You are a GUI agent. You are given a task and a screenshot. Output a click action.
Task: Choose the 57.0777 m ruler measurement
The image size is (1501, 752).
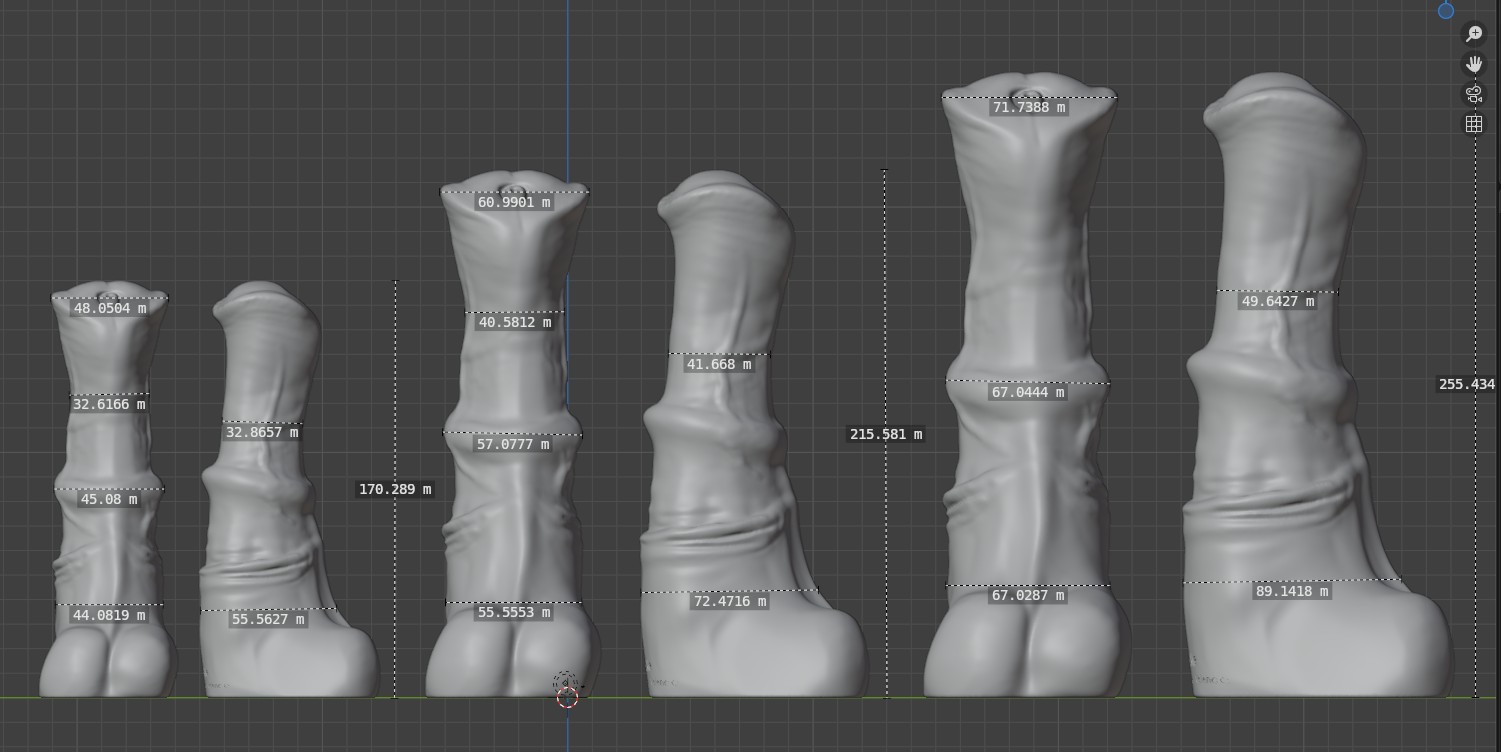pos(514,444)
